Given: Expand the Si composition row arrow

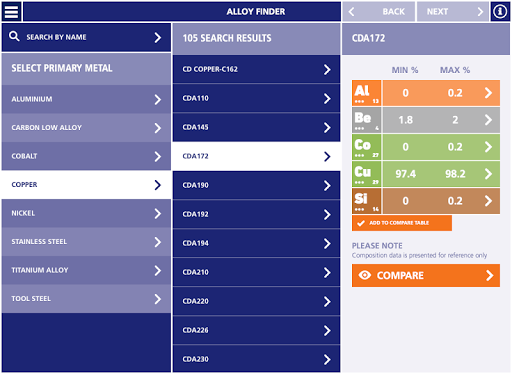Looking at the screenshot, I should pyautogui.click(x=488, y=201).
